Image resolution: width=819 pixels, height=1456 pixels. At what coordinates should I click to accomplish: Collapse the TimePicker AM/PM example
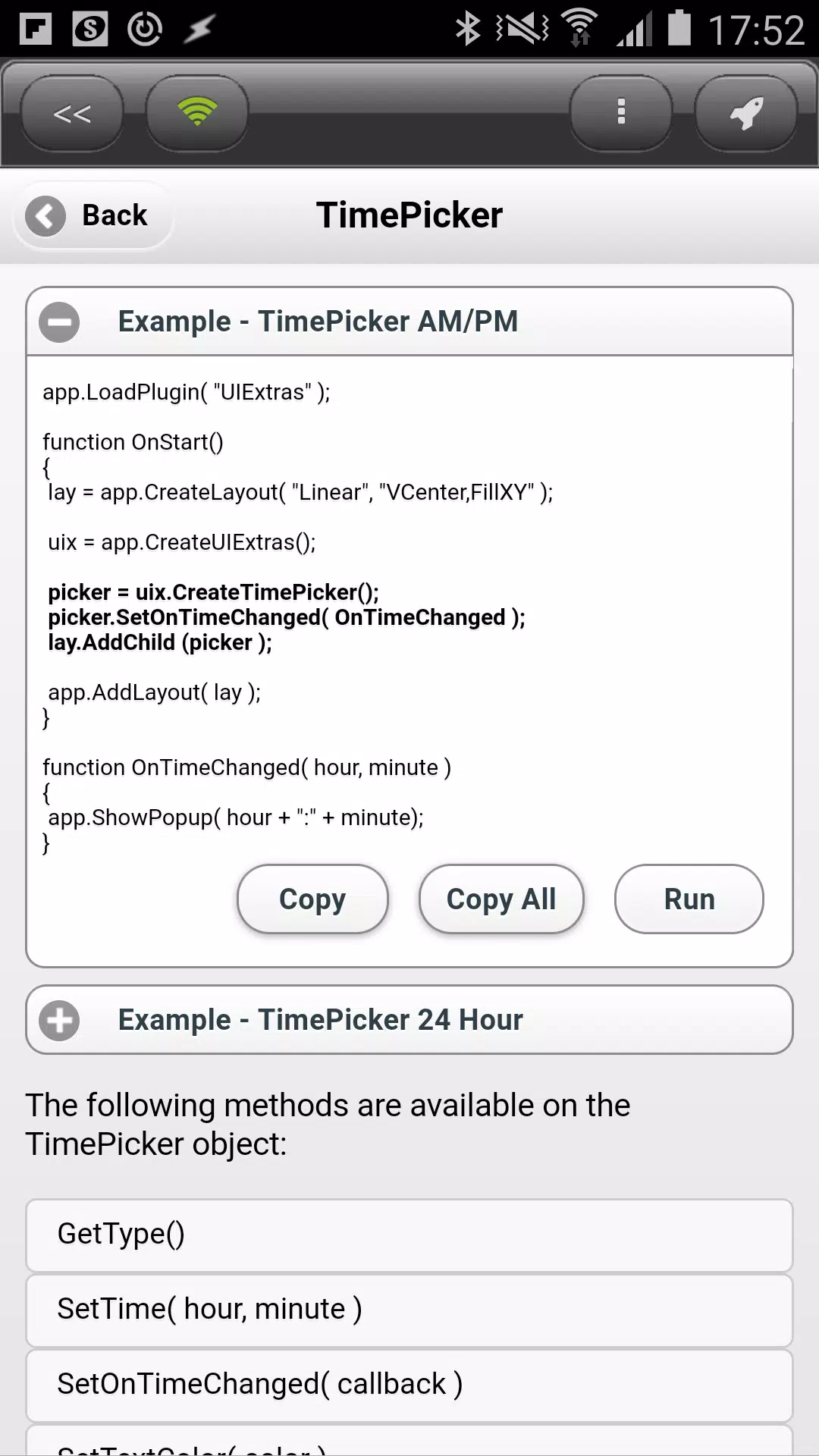[409, 322]
